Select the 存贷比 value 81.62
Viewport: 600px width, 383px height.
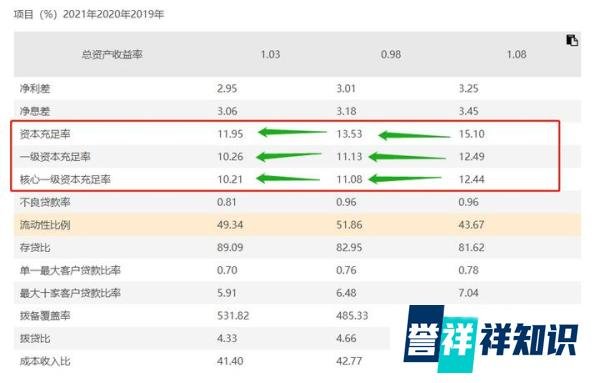471,248
